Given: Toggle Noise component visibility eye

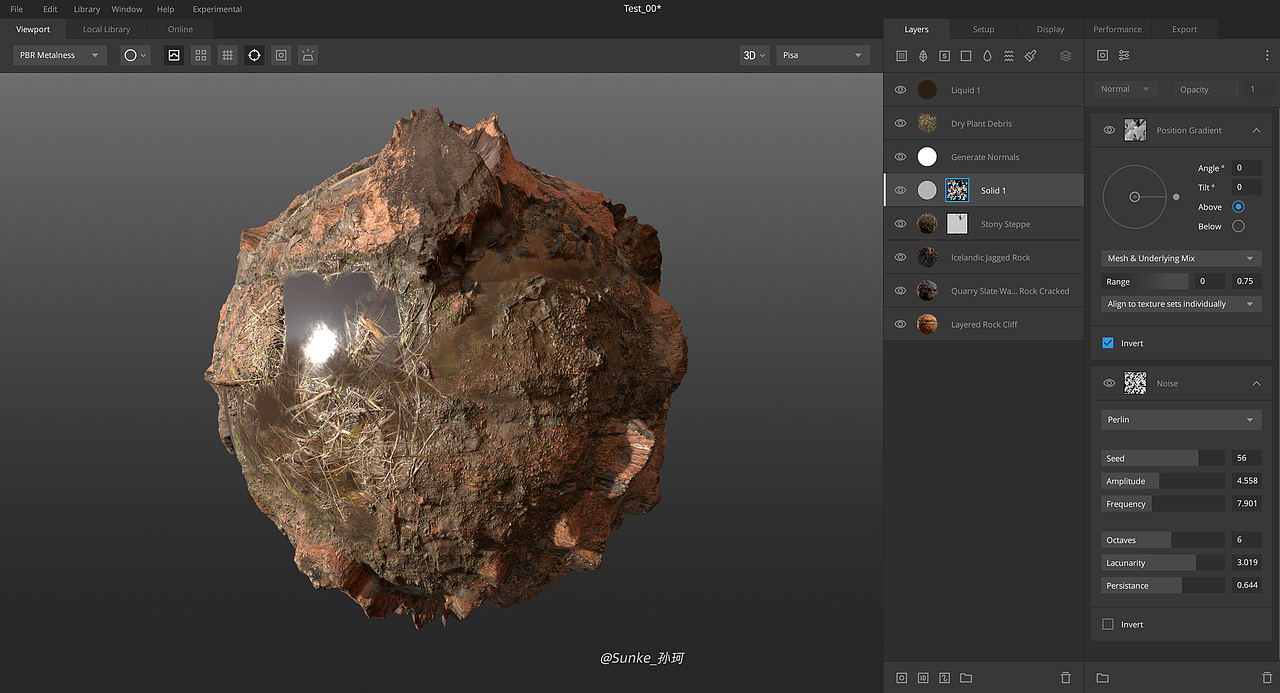Looking at the screenshot, I should [x=1109, y=383].
